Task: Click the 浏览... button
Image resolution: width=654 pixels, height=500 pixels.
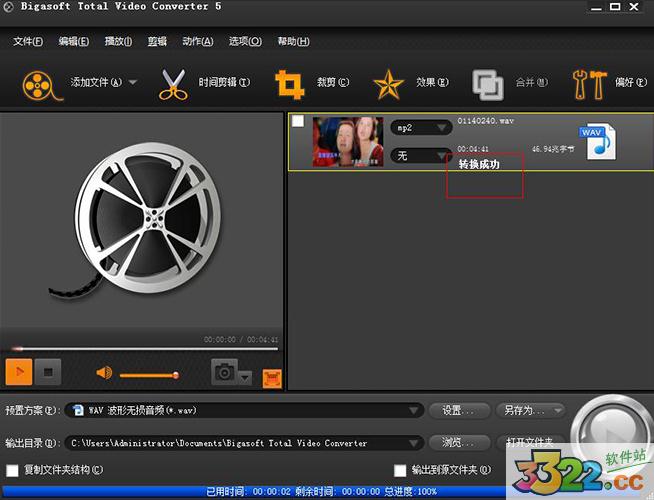Action: click(x=460, y=443)
